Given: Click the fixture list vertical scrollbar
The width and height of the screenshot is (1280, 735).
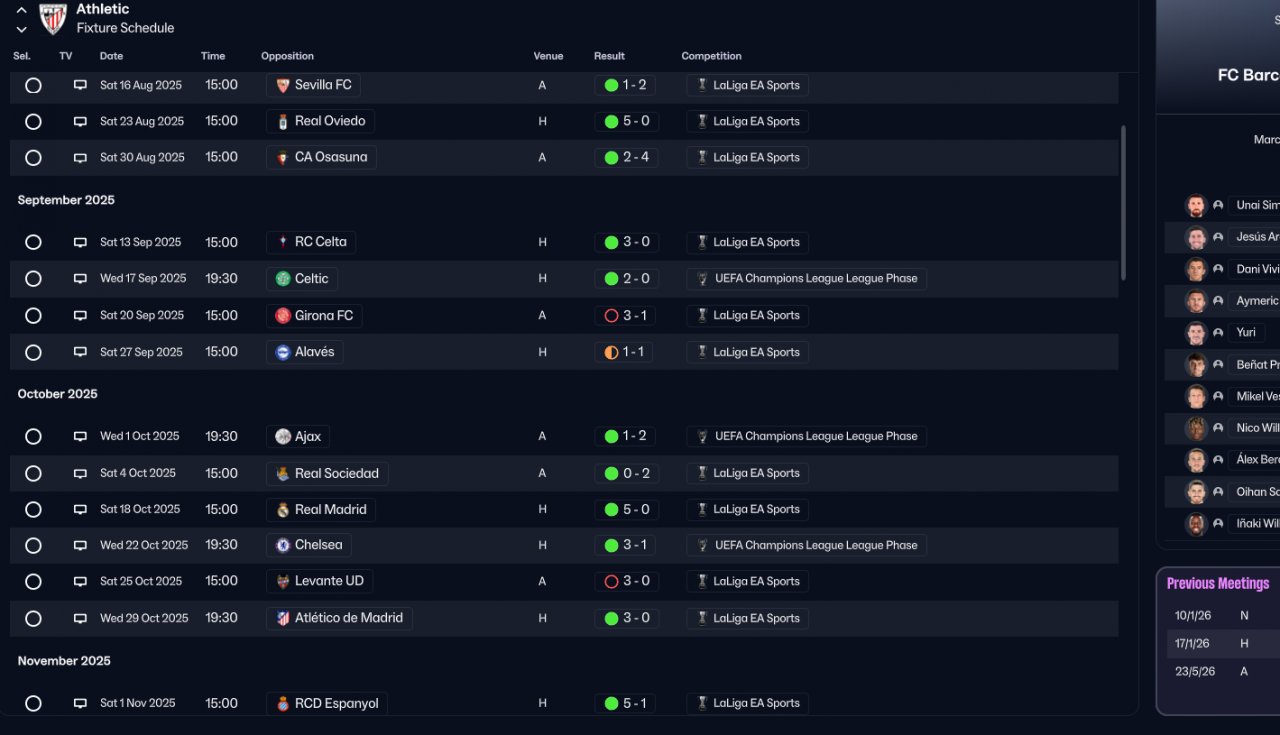Looking at the screenshot, I should (x=1123, y=202).
